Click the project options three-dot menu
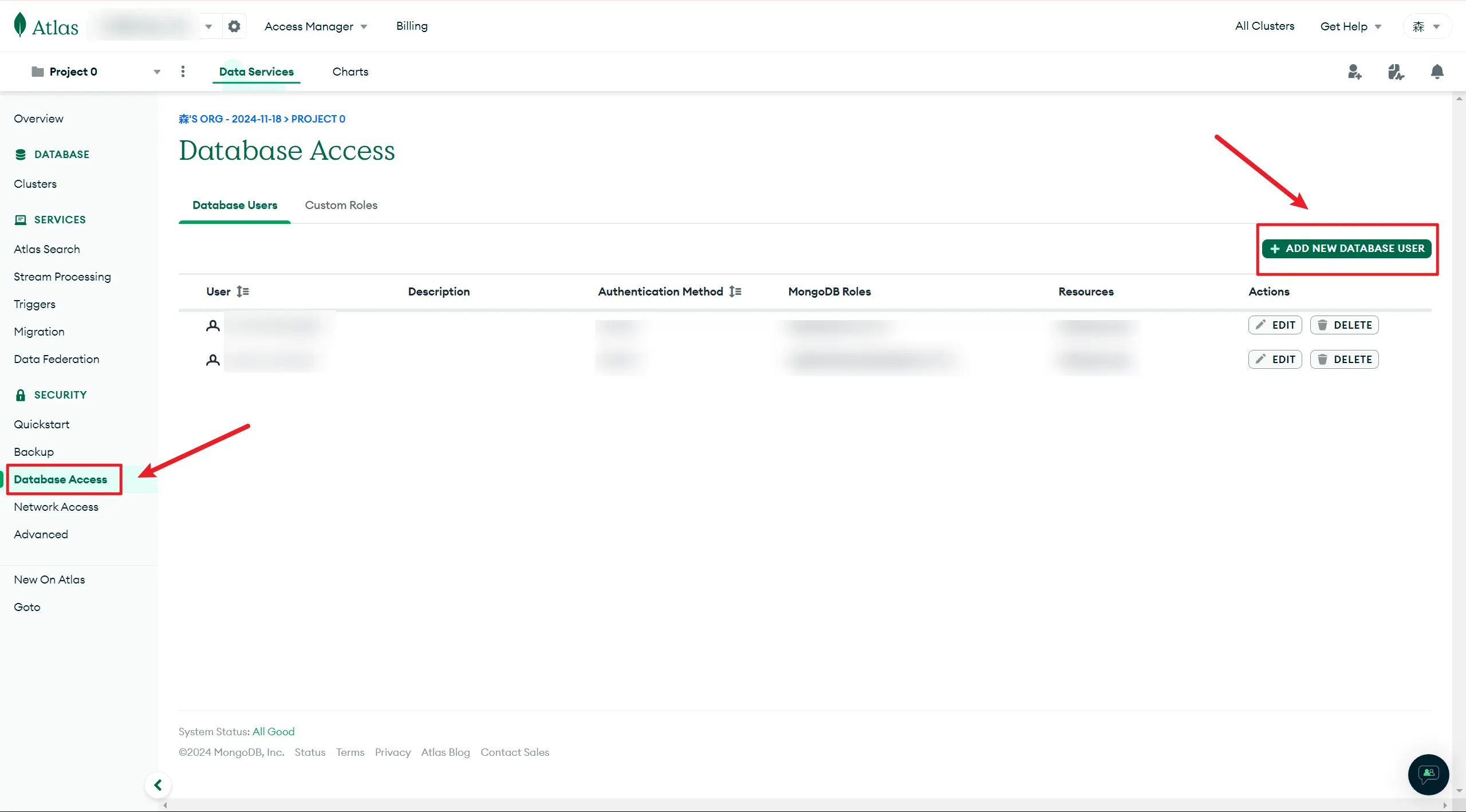 [x=183, y=72]
